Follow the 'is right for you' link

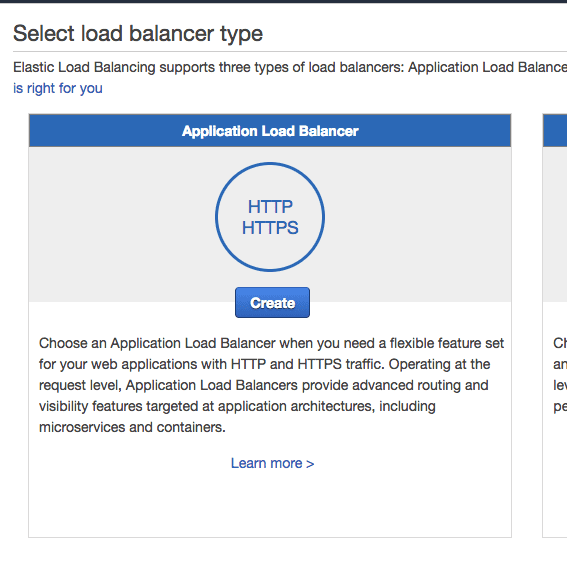(x=58, y=88)
